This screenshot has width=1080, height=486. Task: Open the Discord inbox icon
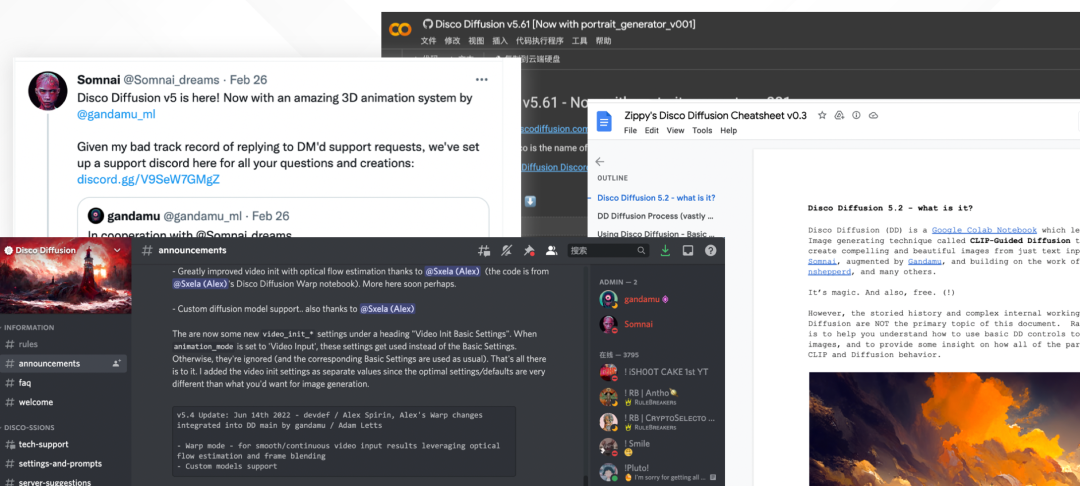pyautogui.click(x=687, y=251)
